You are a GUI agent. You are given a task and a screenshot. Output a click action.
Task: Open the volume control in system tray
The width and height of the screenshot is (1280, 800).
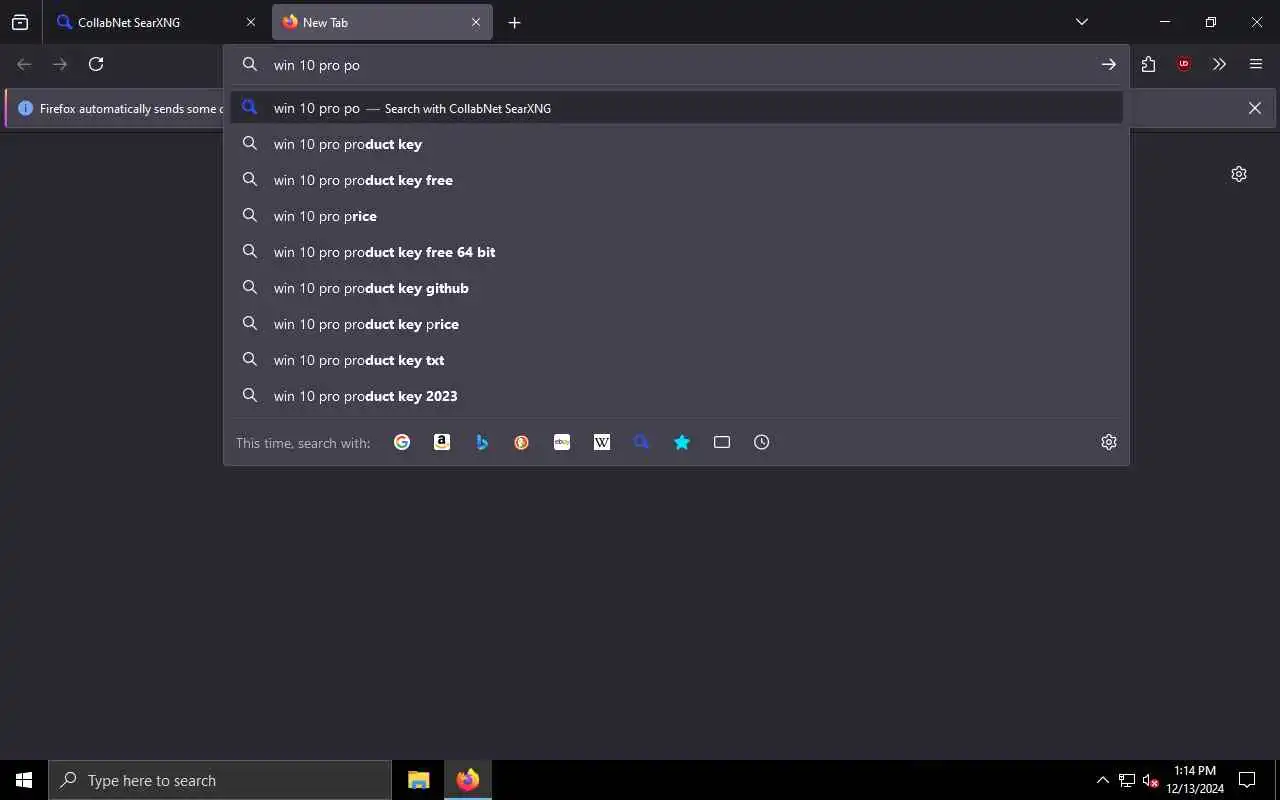[1151, 780]
